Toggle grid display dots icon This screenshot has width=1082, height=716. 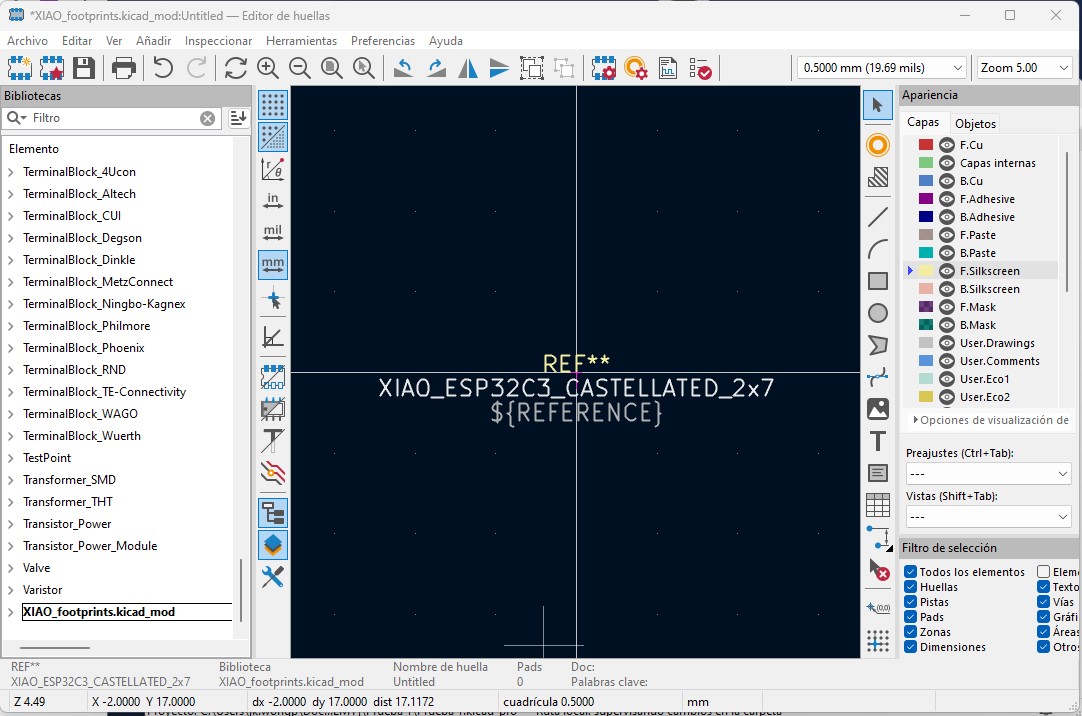pyautogui.click(x=273, y=105)
